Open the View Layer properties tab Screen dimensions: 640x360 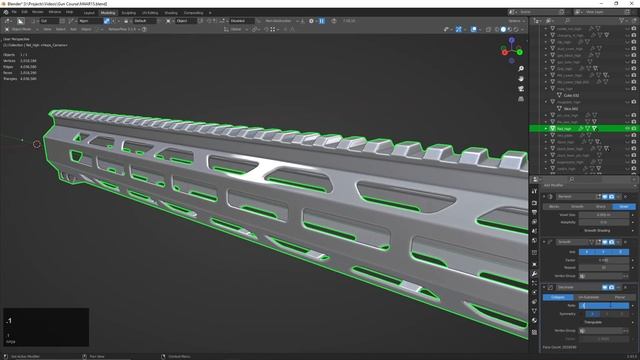pos(534,222)
